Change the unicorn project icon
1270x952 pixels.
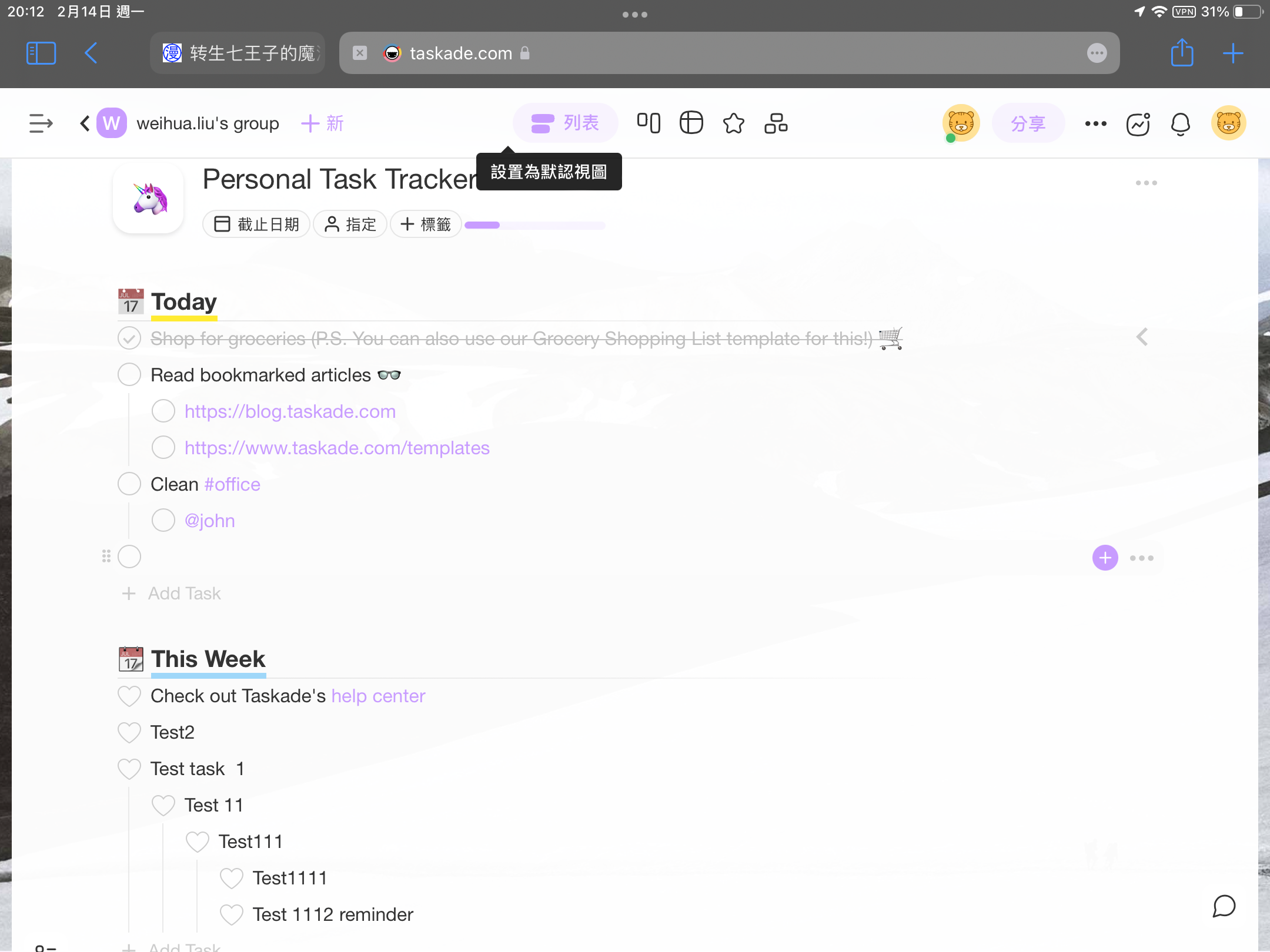tap(149, 199)
